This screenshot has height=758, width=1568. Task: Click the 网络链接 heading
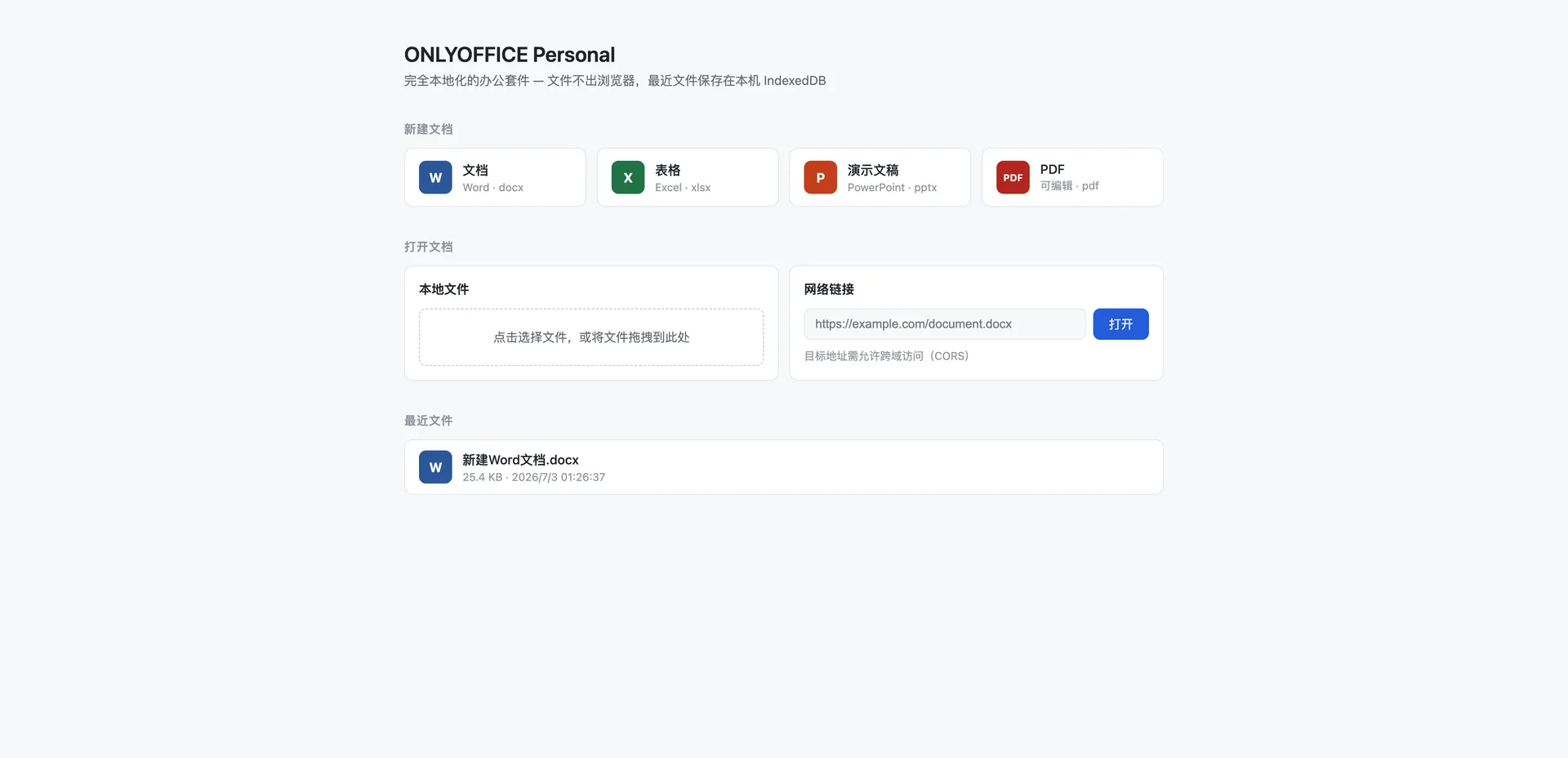[829, 289]
